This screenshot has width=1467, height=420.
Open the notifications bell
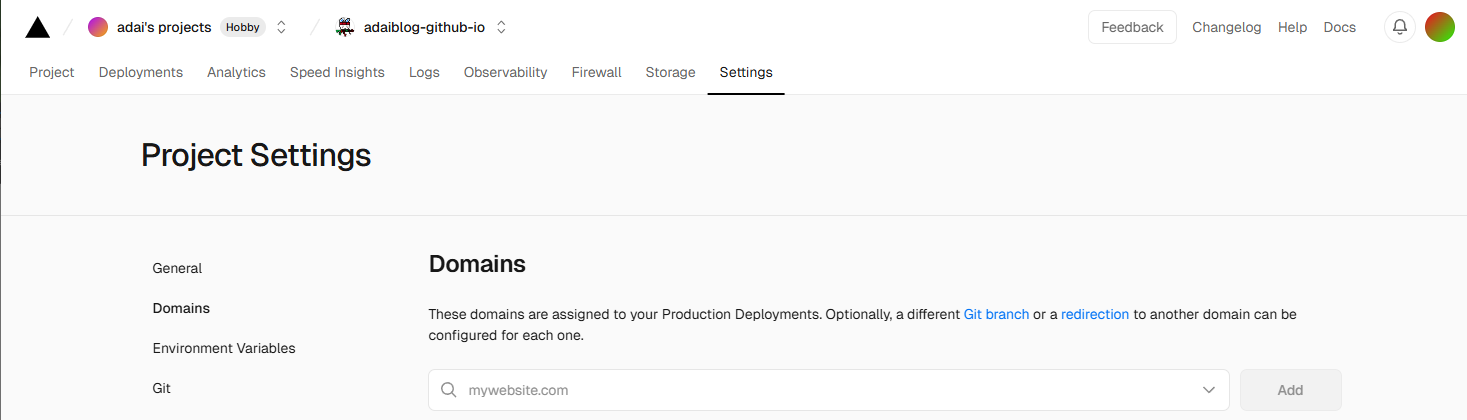coord(1399,27)
